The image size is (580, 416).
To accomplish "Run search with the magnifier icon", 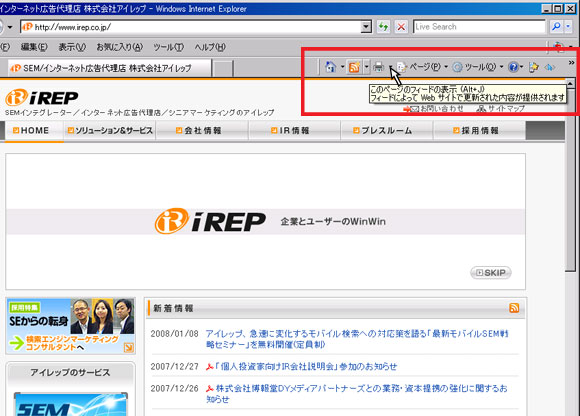I will click(556, 27).
